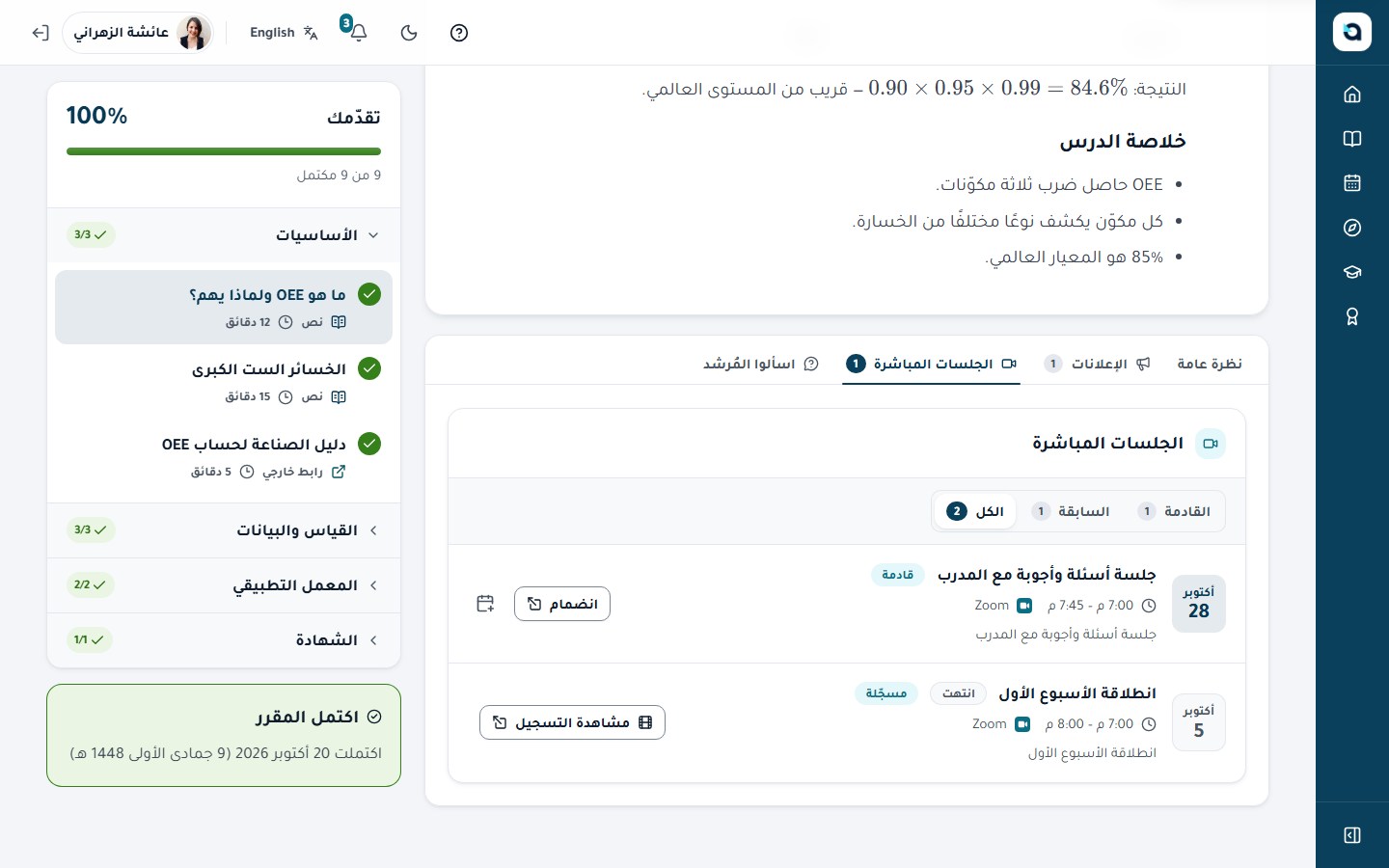The width and height of the screenshot is (1389, 868).
Task: Click انضمام join button
Action: tap(562, 604)
